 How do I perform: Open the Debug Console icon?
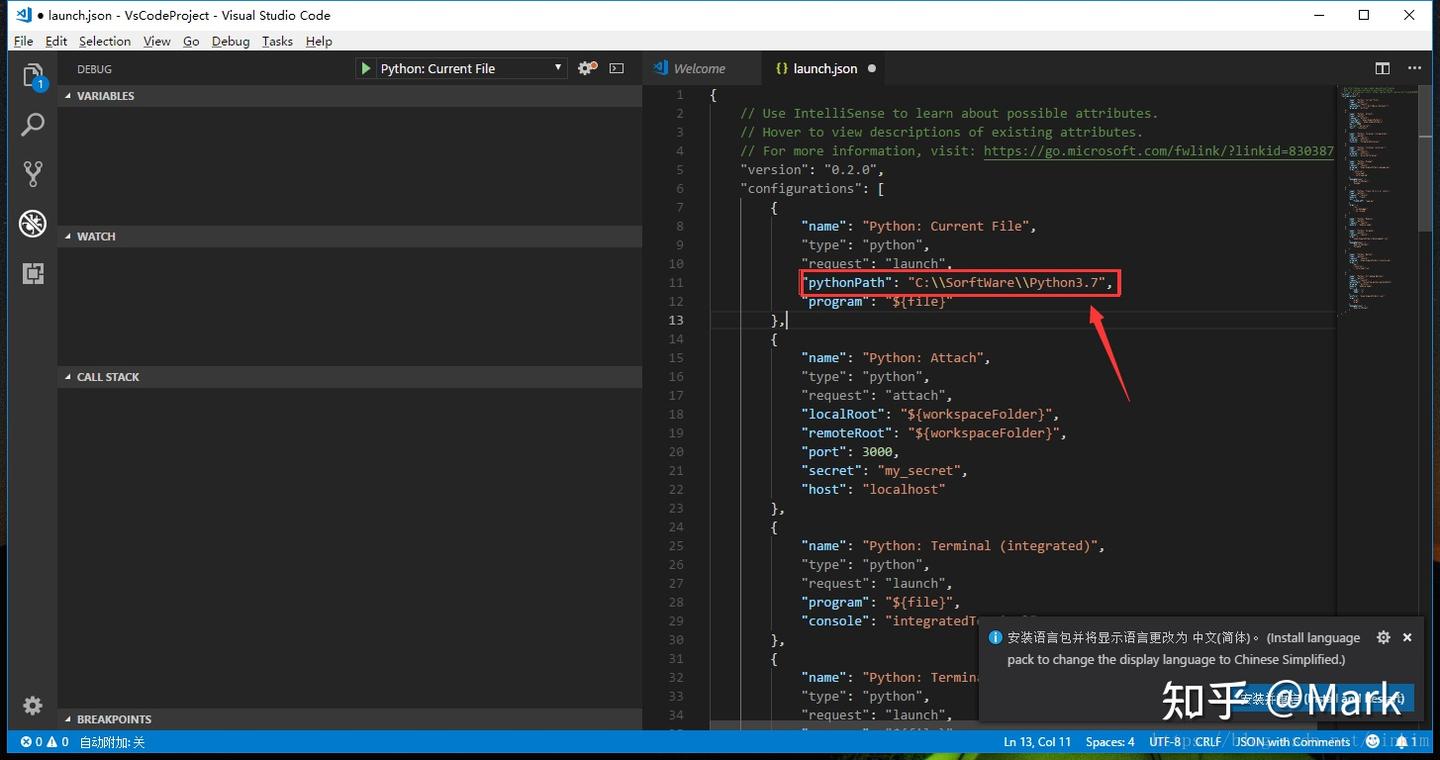click(x=616, y=68)
